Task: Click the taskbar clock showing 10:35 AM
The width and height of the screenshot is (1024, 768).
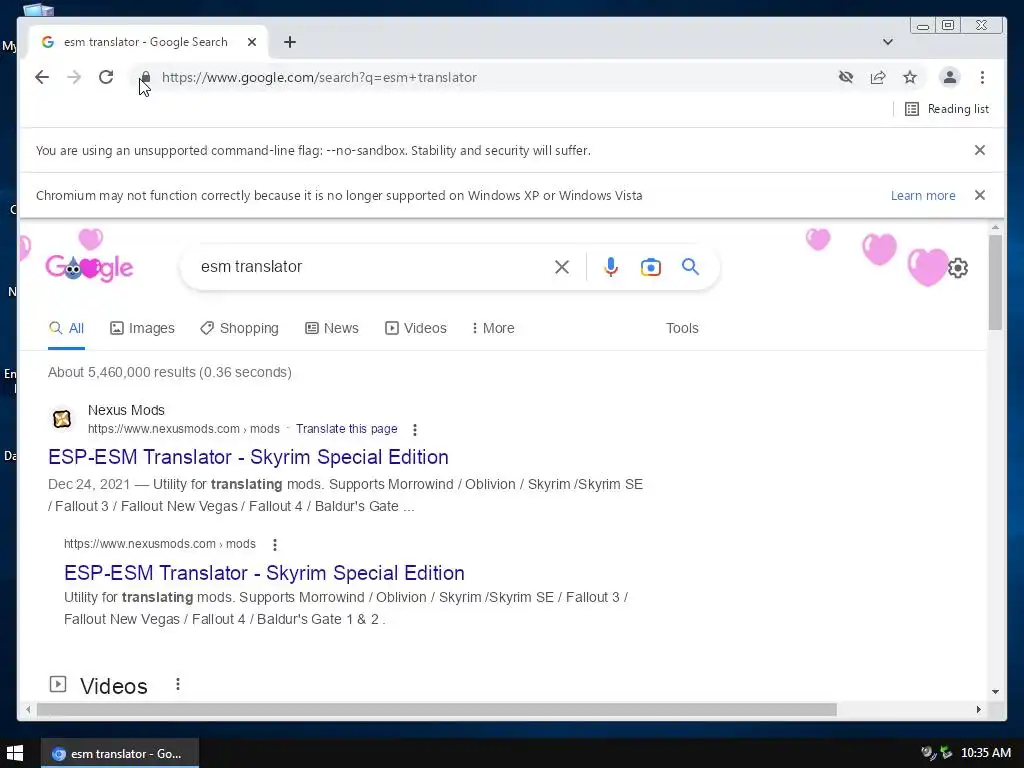Action: [x=985, y=753]
